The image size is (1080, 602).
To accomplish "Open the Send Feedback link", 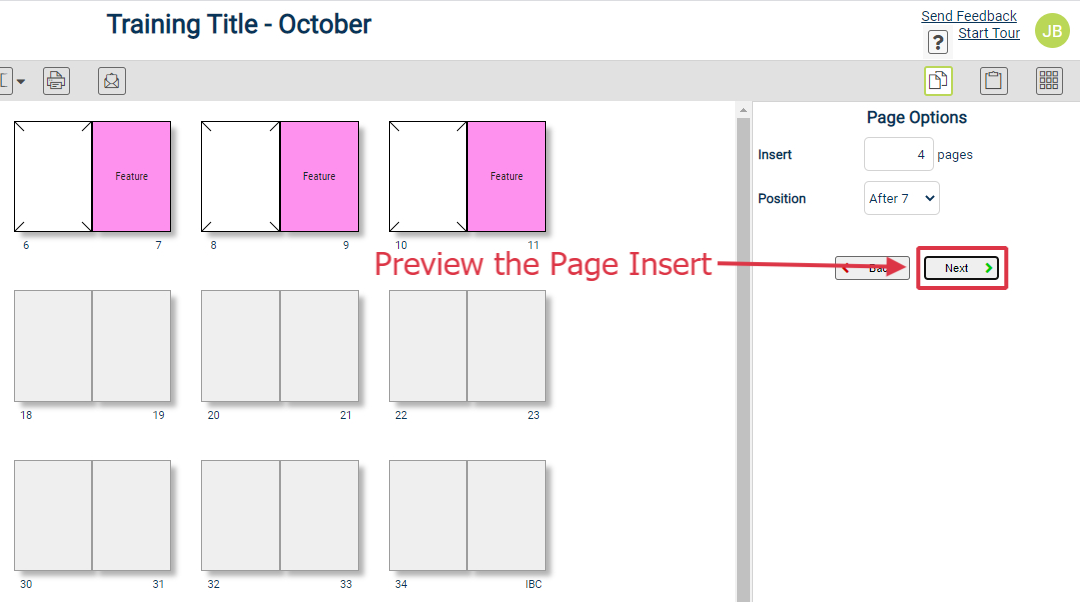I will [x=968, y=16].
